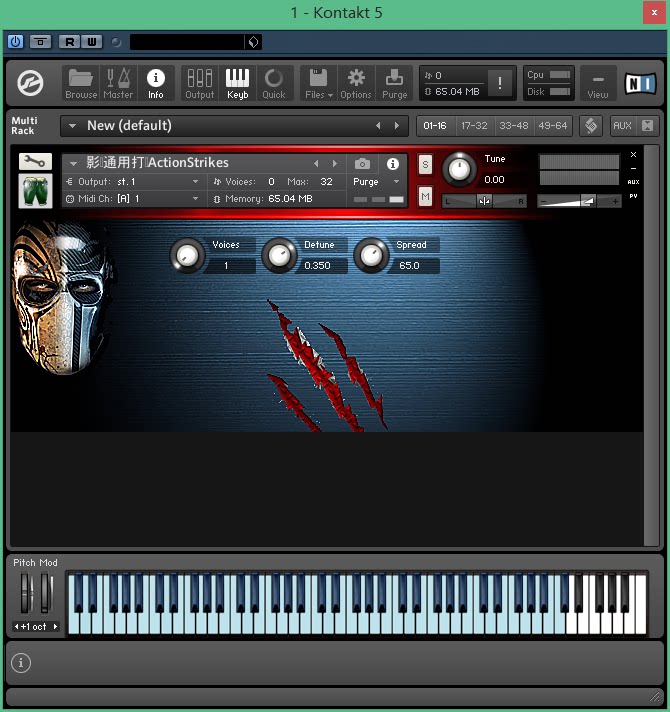Screen dimensions: 670x712
Task: Adjust the instrument volume slider
Action: click(578, 201)
